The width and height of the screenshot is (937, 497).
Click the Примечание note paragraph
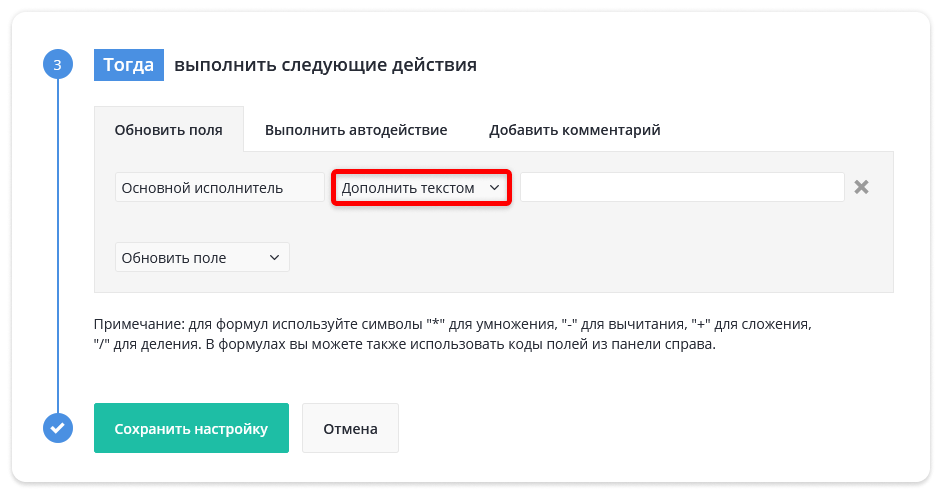pos(452,334)
